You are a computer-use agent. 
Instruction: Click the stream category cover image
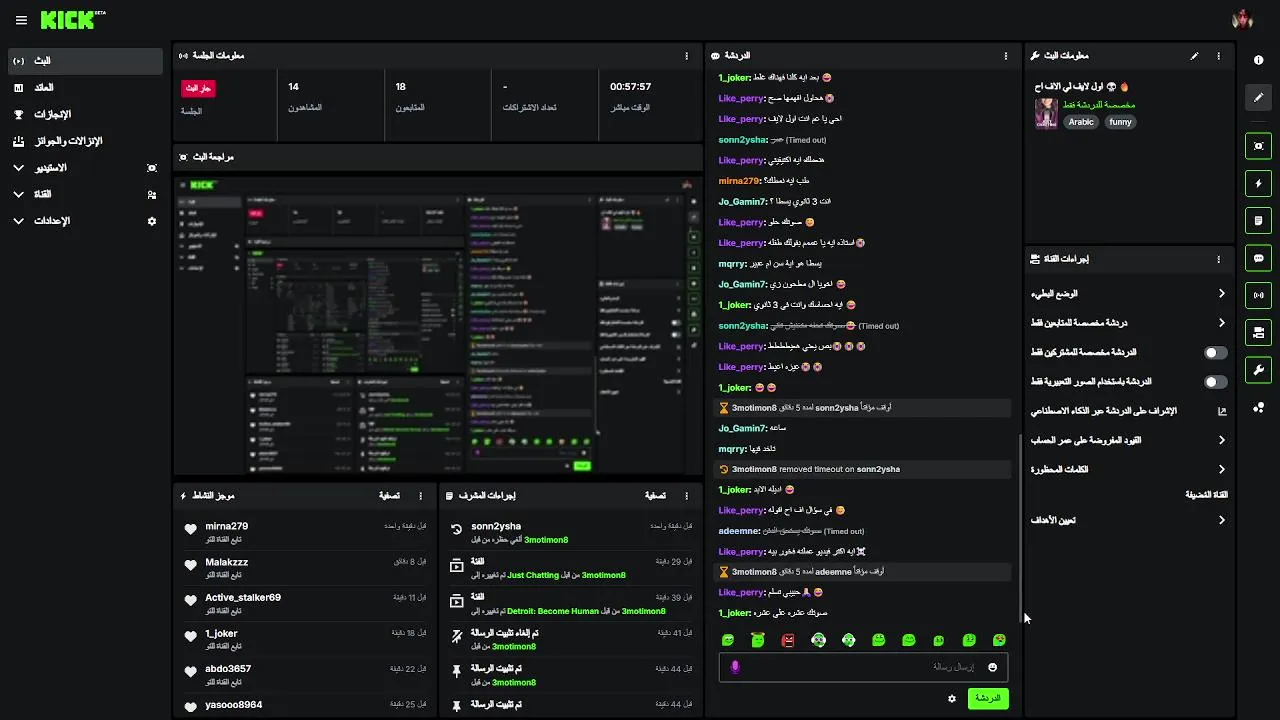(x=1046, y=113)
